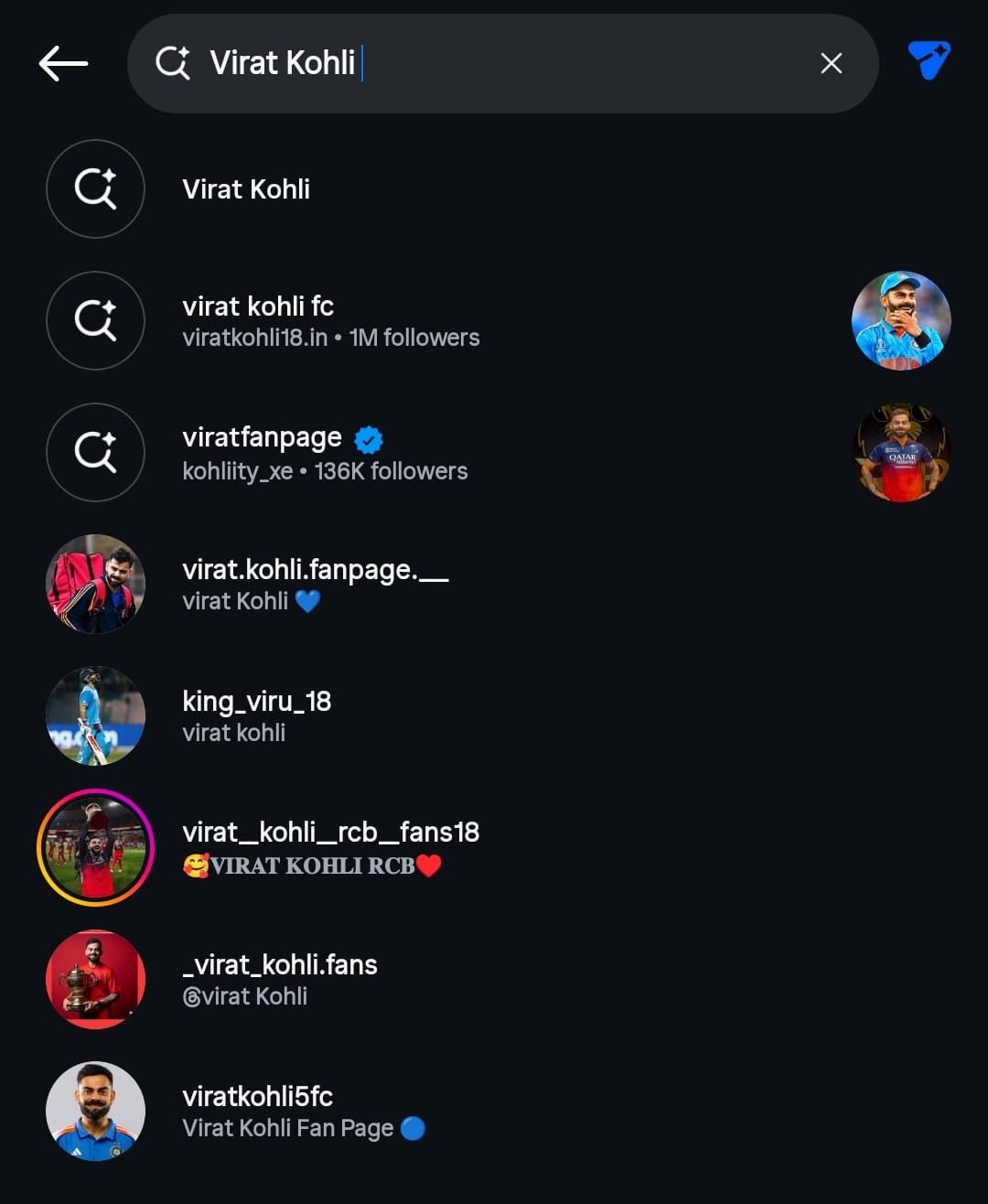This screenshot has height=1204, width=988.
Task: Tap the blue Meta AI icon
Action: [929, 60]
